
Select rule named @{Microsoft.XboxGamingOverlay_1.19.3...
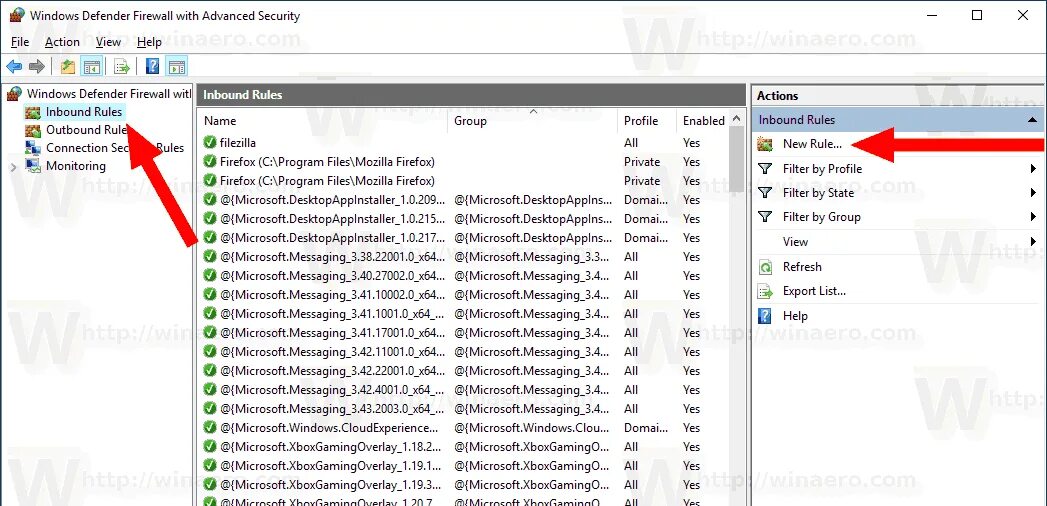coord(331,485)
